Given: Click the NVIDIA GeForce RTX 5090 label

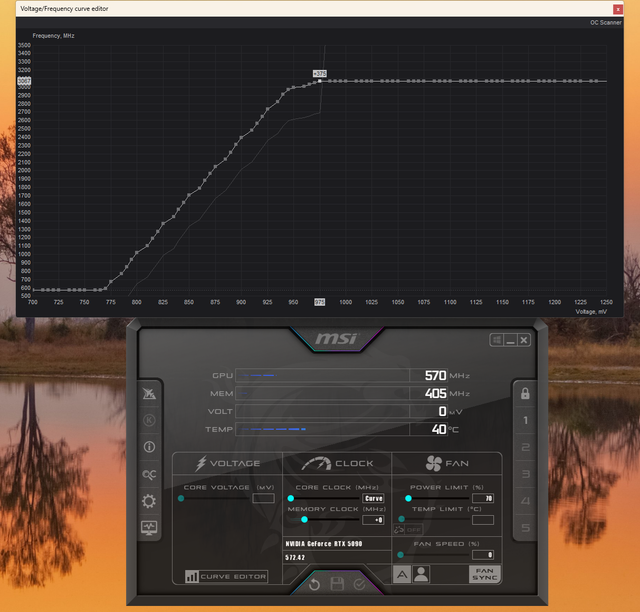Looking at the screenshot, I should [x=324, y=544].
